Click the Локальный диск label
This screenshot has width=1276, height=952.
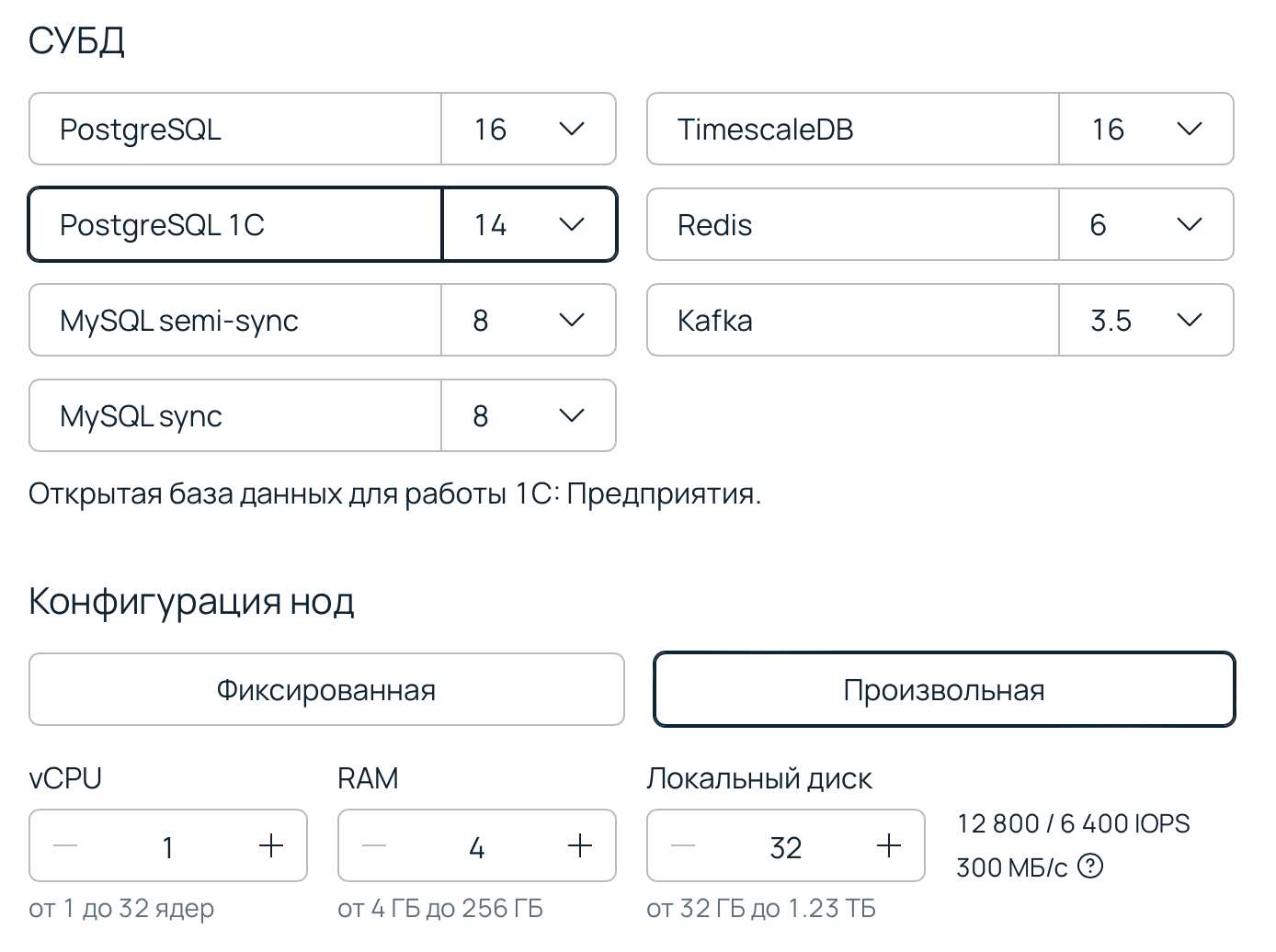coord(759,779)
